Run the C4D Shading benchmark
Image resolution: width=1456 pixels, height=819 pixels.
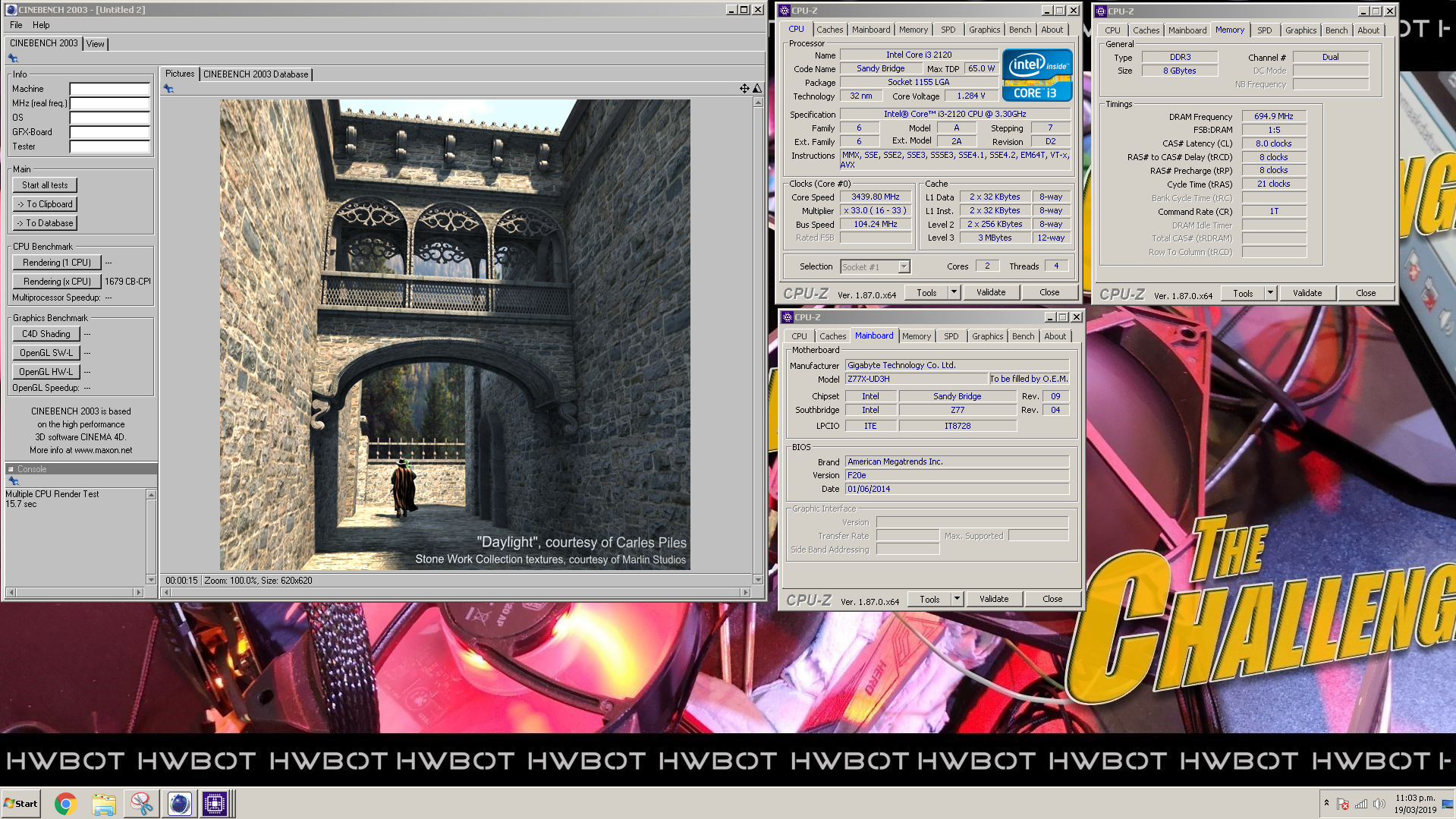[46, 334]
